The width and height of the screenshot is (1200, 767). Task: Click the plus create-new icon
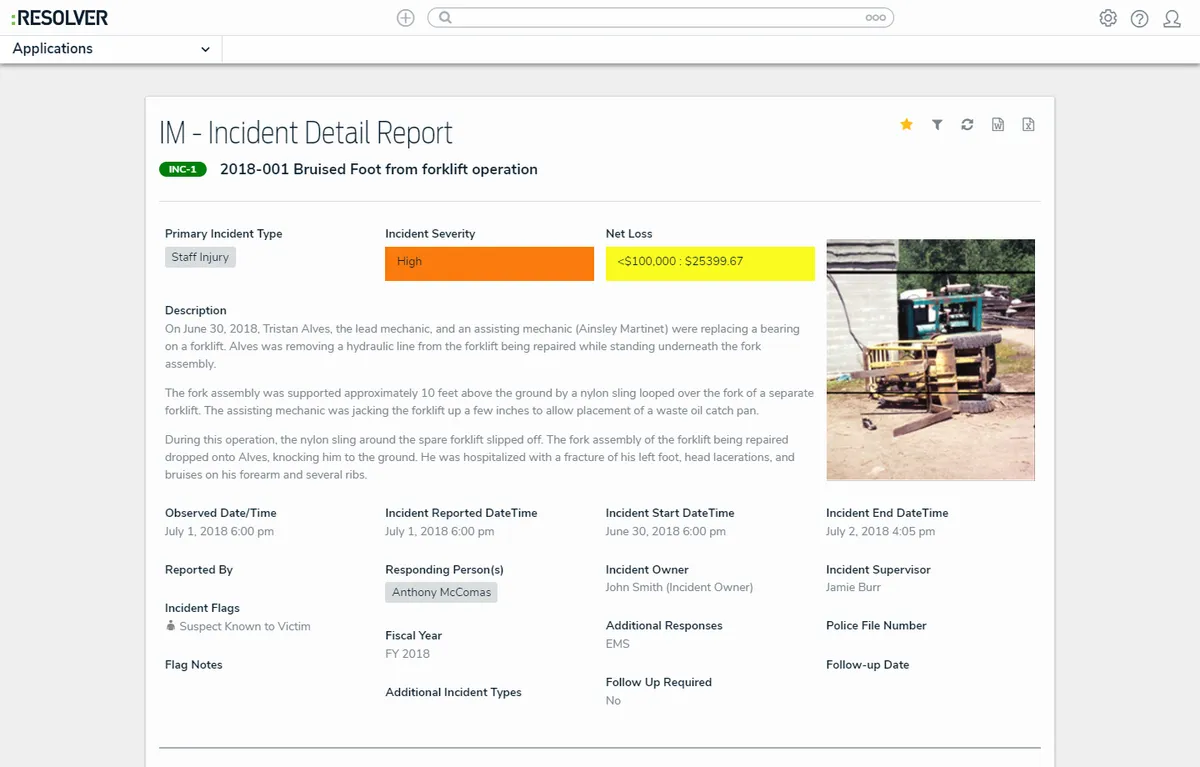(405, 18)
